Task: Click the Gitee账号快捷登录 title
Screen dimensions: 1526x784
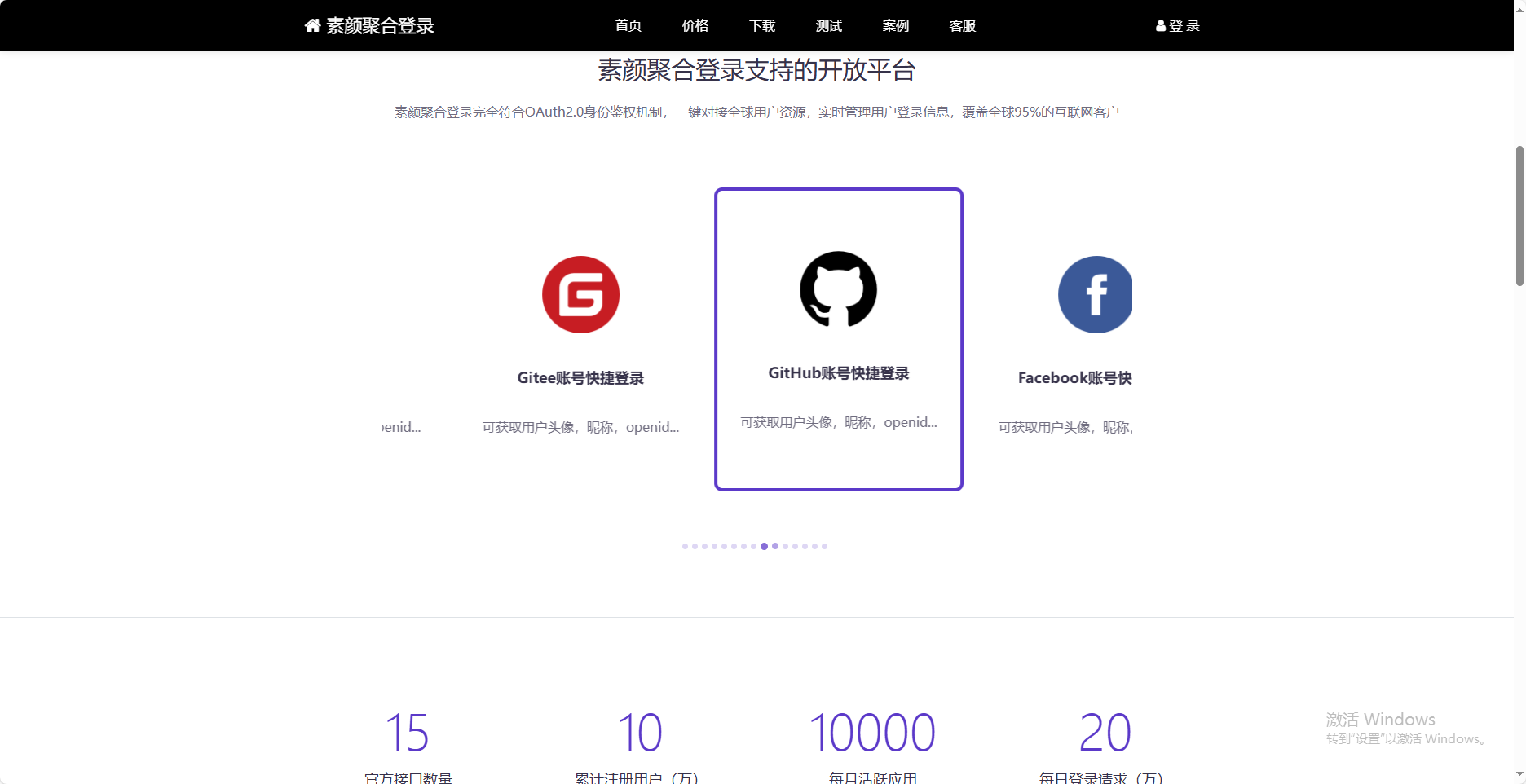Action: pyautogui.click(x=580, y=377)
